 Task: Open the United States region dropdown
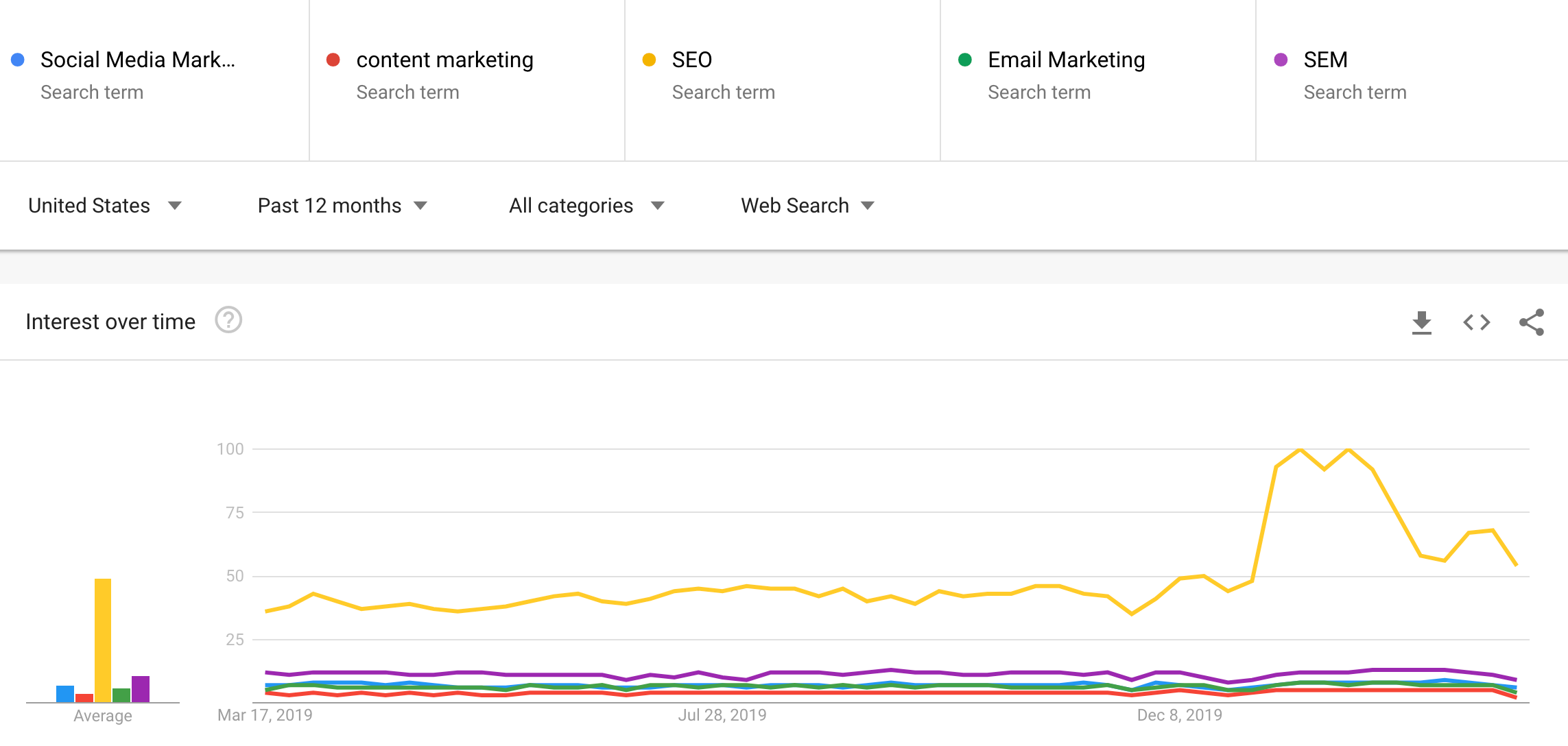(104, 206)
